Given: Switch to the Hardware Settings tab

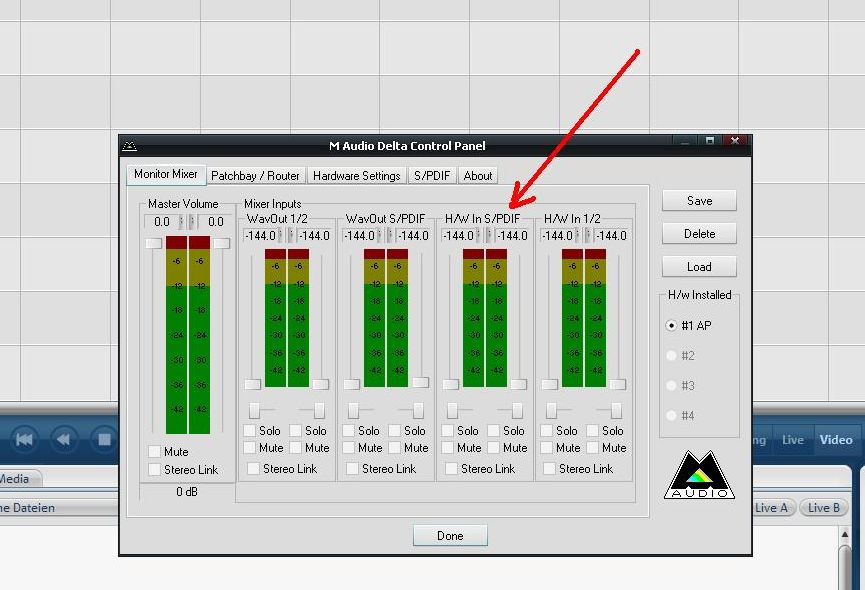Looking at the screenshot, I should pyautogui.click(x=356, y=176).
